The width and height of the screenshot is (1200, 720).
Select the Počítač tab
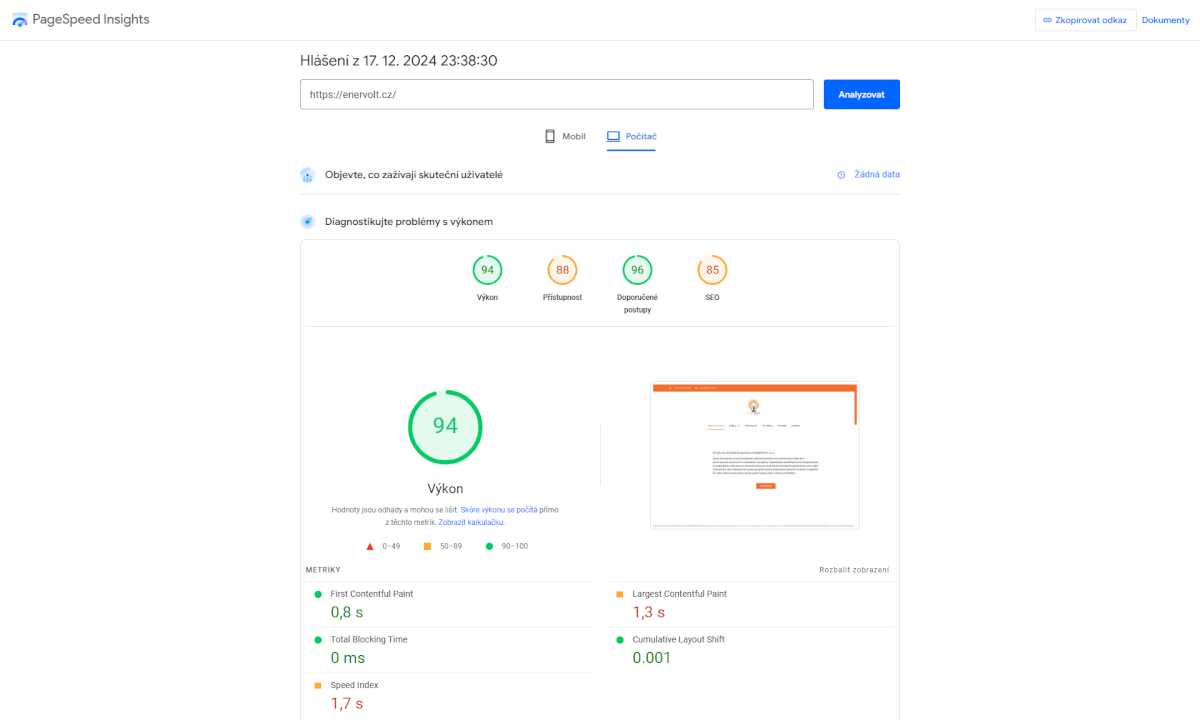[x=631, y=136]
